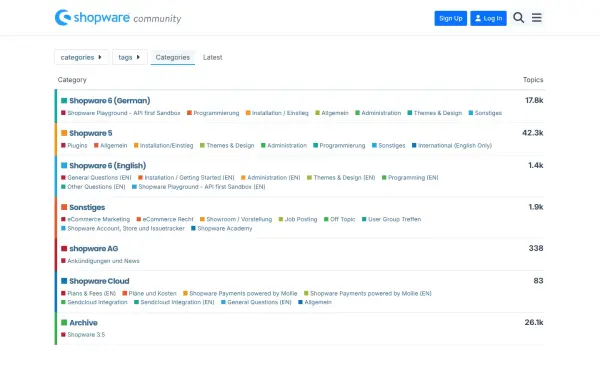Open Shopware Academy subcategory
The width and height of the screenshot is (600, 375).
[225, 229]
